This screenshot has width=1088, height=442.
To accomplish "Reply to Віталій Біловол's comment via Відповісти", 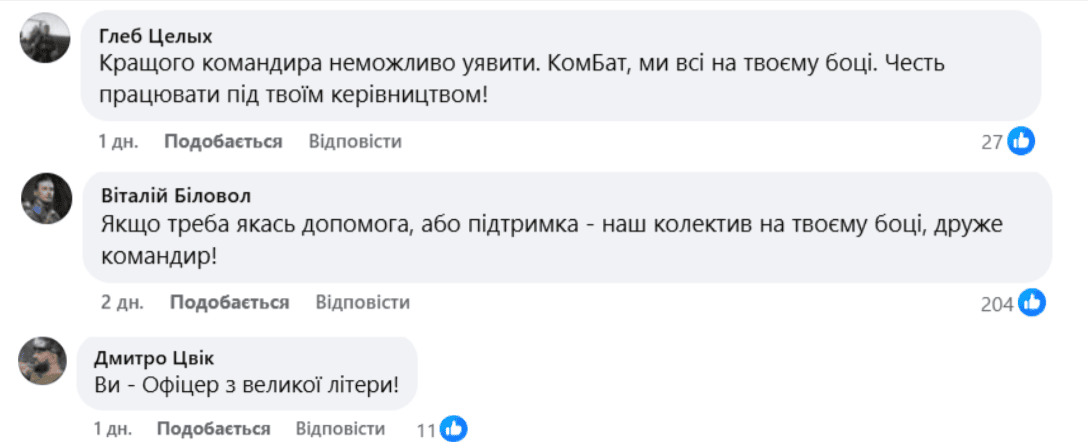I will [x=363, y=303].
